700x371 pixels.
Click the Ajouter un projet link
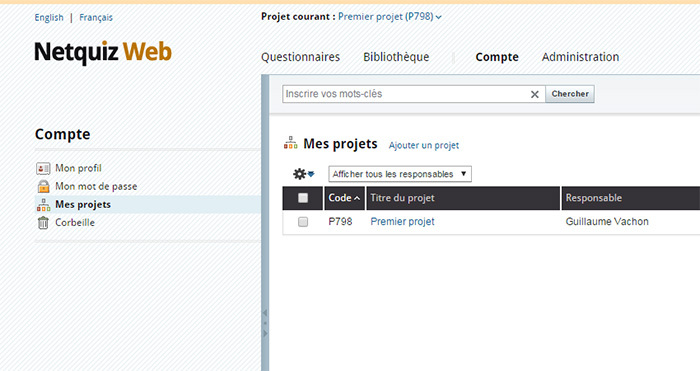tap(424, 145)
